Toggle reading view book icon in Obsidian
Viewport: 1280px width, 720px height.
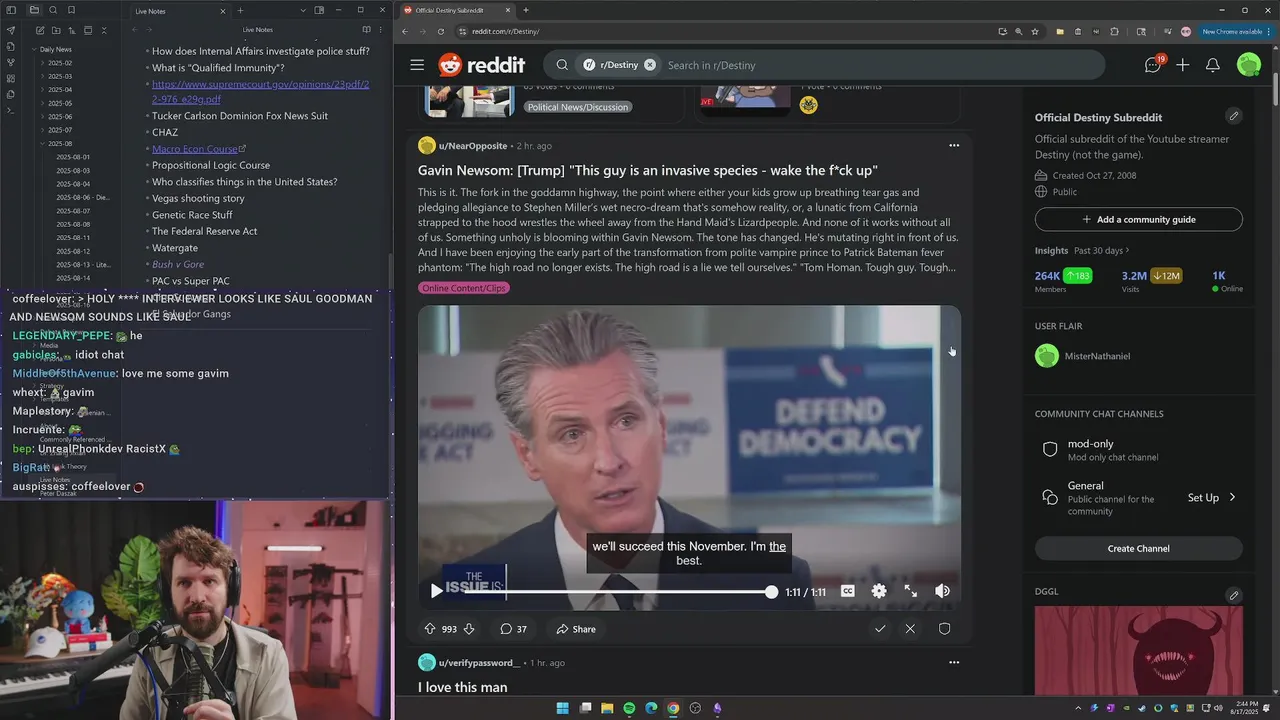[366, 30]
